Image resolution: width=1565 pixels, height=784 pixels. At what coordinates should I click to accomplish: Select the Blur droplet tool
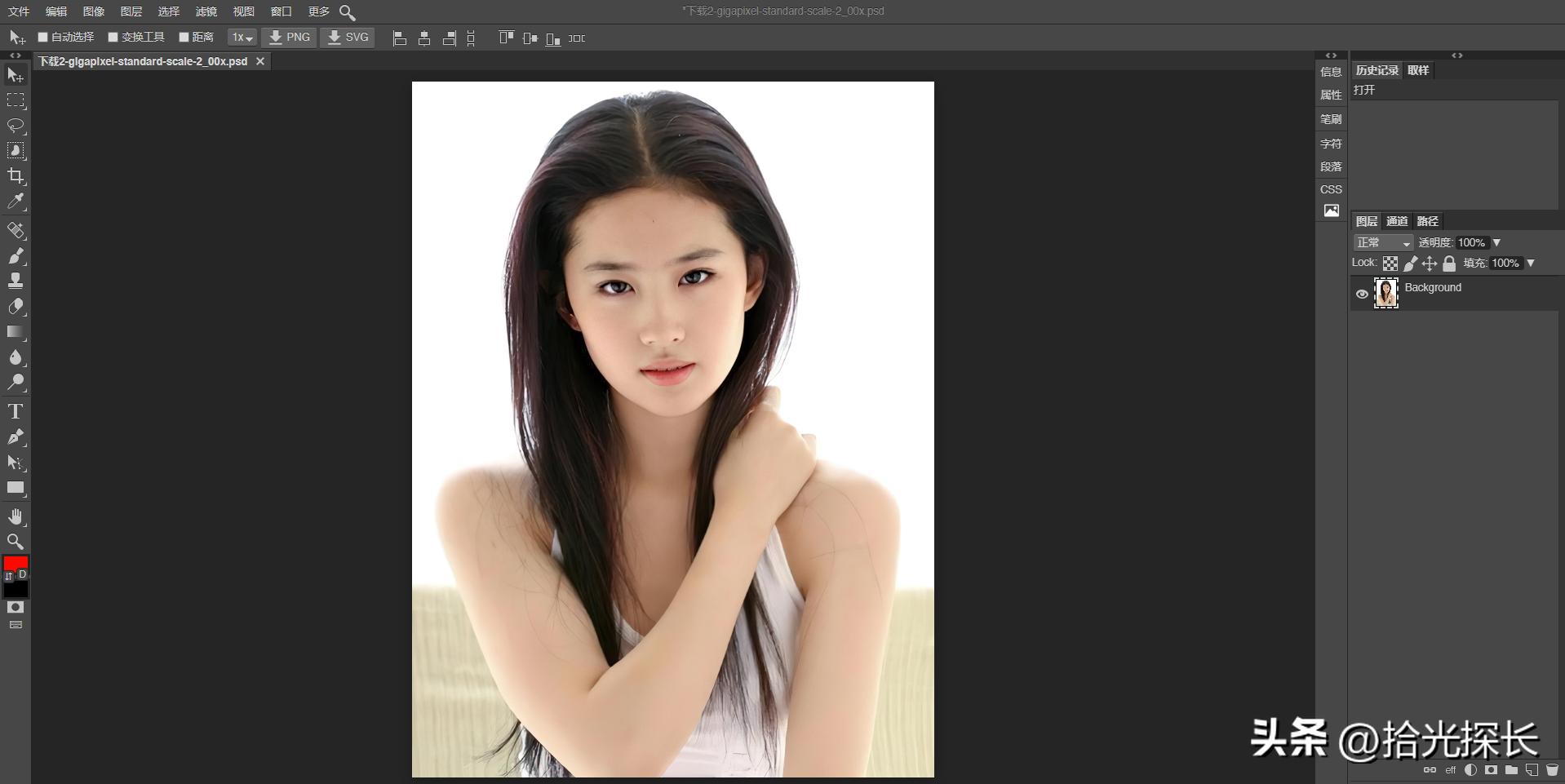coord(16,357)
